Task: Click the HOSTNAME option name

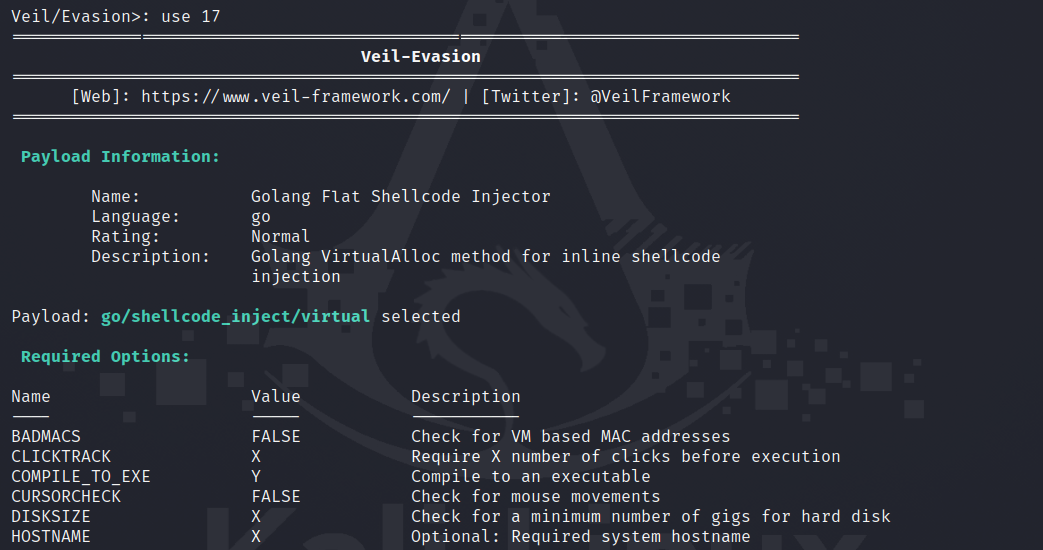Action: [x=51, y=537]
